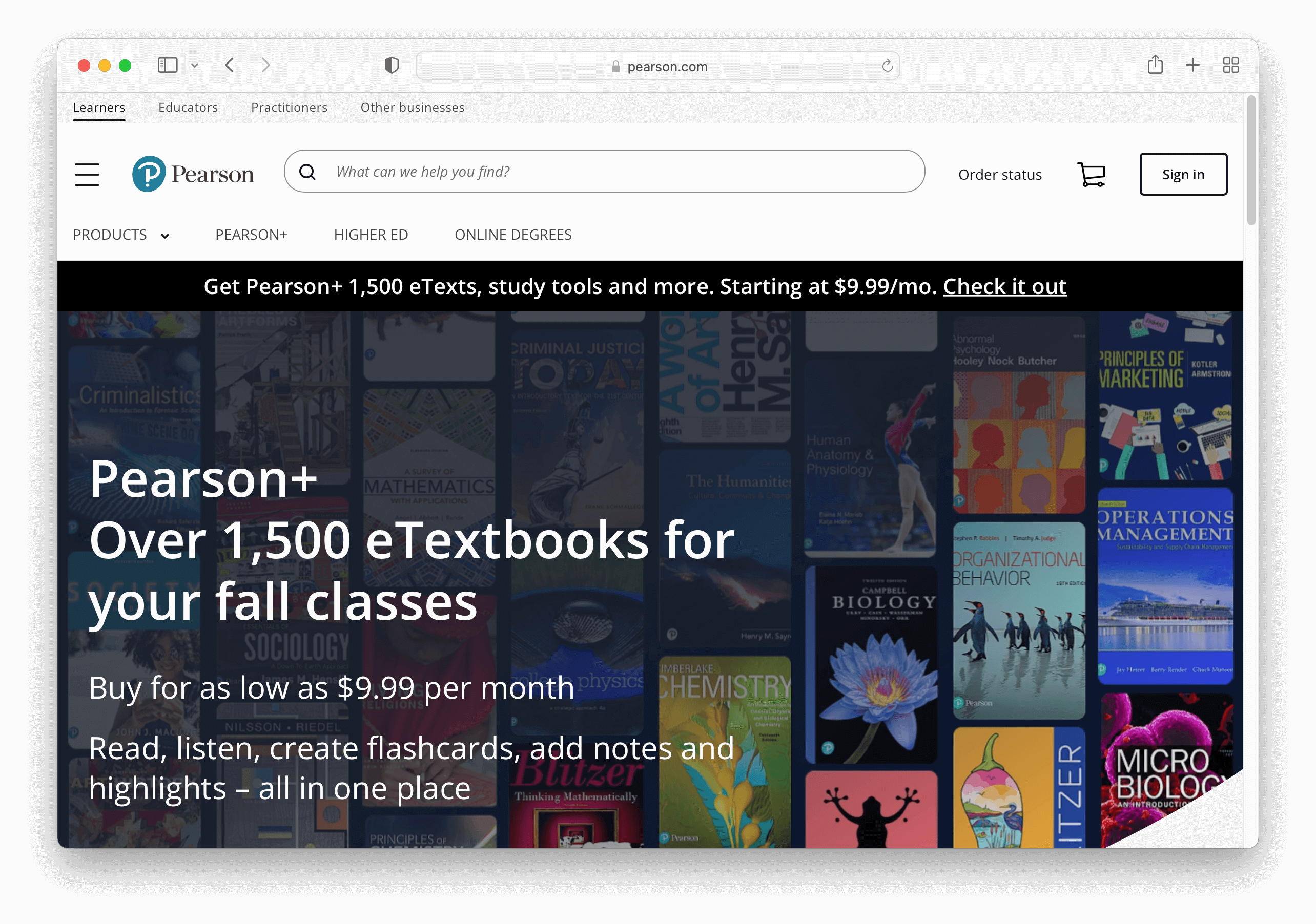Open the hamburger navigation menu
Screen dimensions: 1316x924
pyautogui.click(x=87, y=174)
